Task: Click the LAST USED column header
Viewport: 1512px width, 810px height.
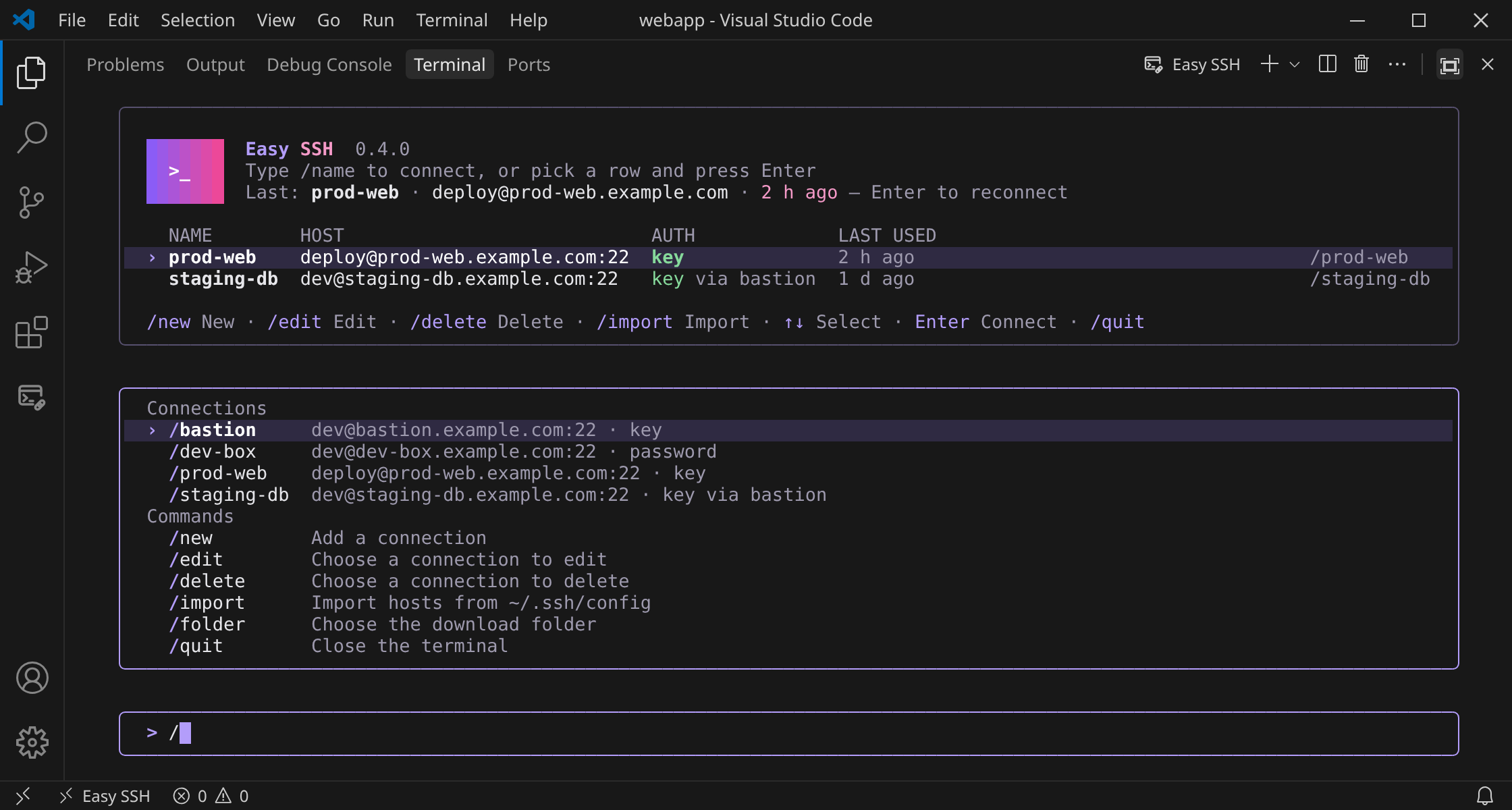Action: 887,236
